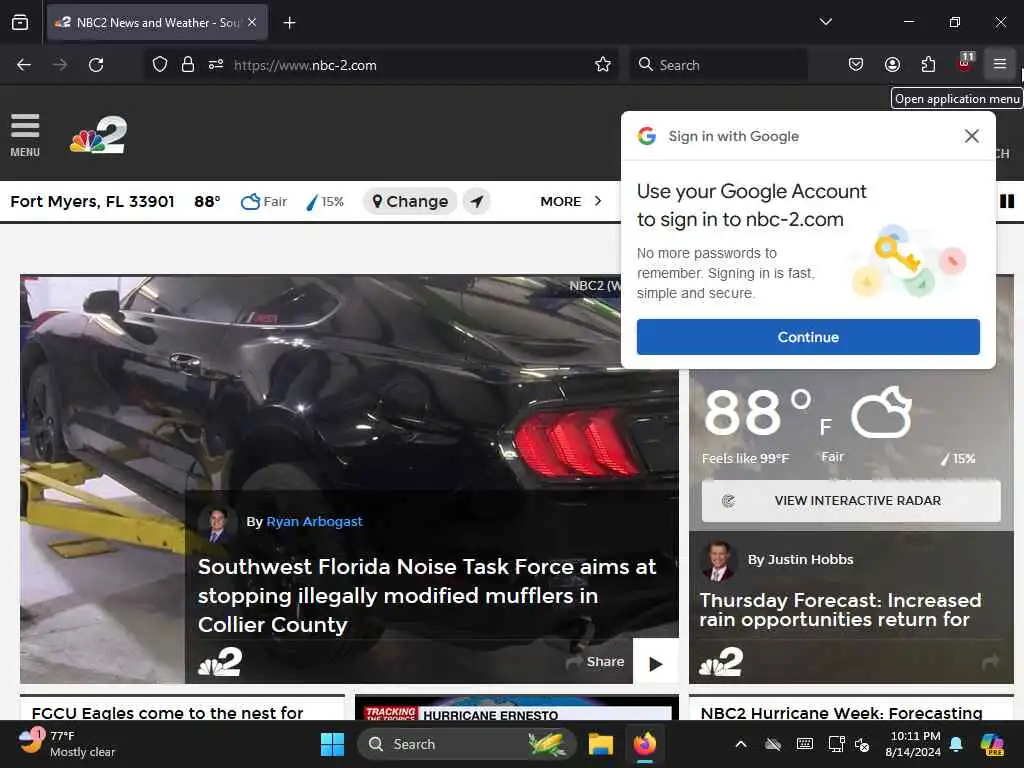The image size is (1024, 768).
Task: Click the Windows taskbar Search box
Action: coord(466,744)
